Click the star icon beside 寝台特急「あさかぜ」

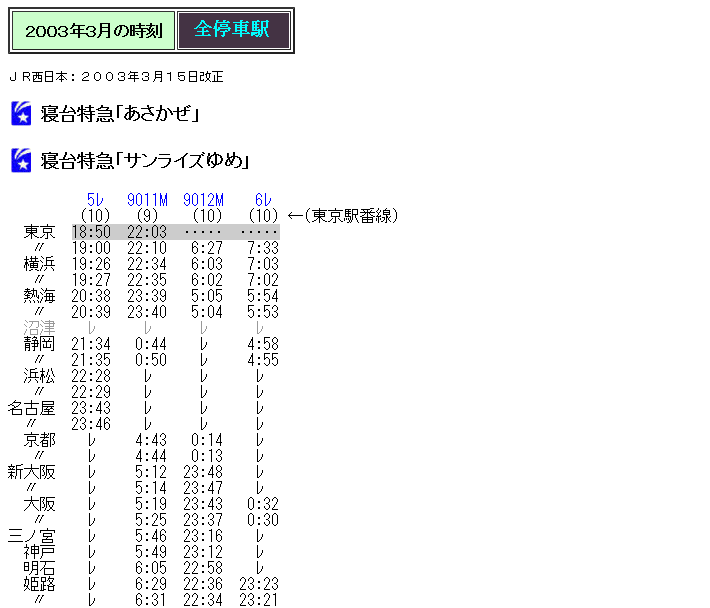tap(21, 113)
